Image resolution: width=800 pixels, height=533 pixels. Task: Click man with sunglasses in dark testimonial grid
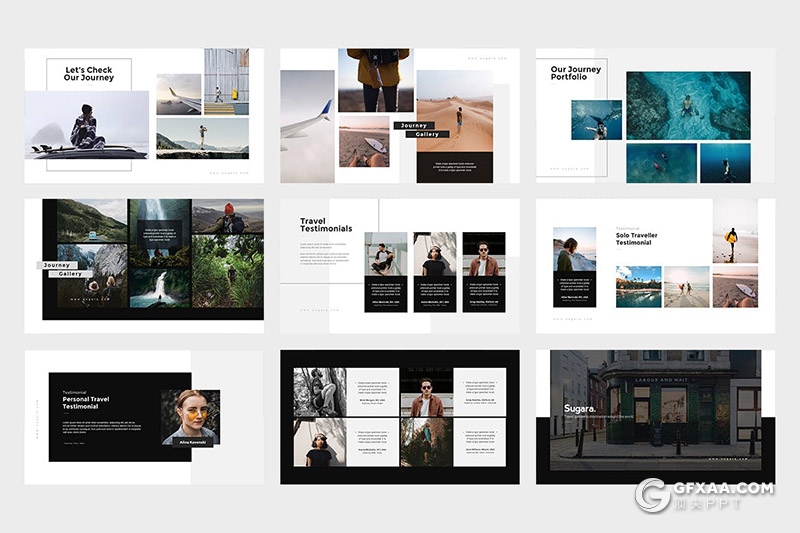(427, 392)
